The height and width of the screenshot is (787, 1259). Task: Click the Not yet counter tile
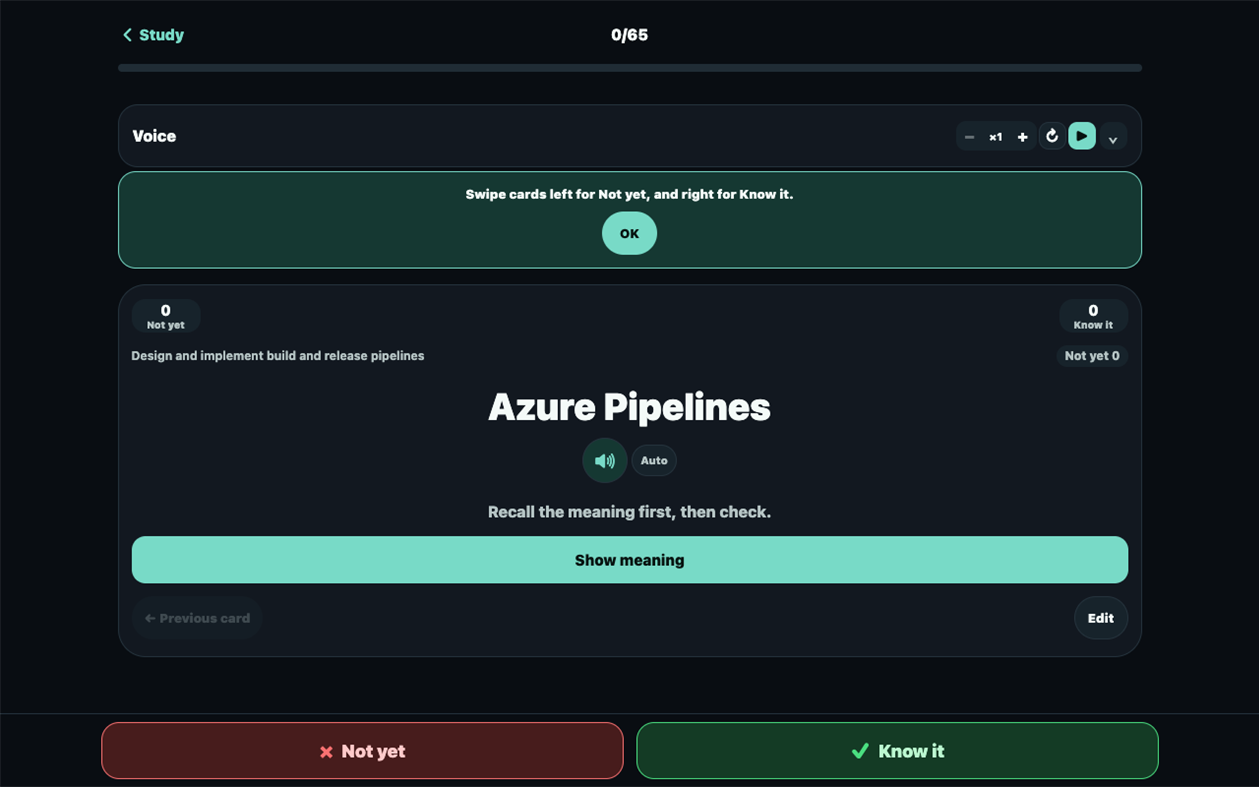[166, 316]
